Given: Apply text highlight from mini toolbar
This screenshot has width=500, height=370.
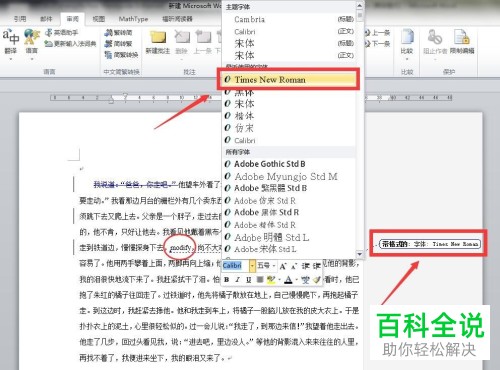Looking at the screenshot, I should [270, 280].
